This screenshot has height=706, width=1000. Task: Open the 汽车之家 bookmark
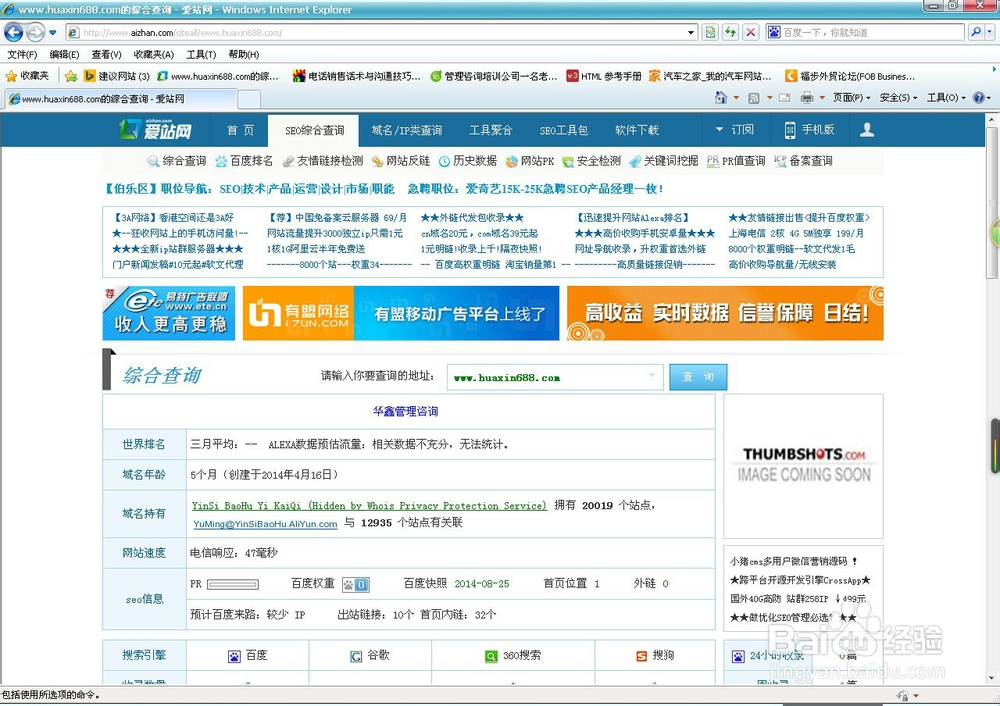(710, 77)
